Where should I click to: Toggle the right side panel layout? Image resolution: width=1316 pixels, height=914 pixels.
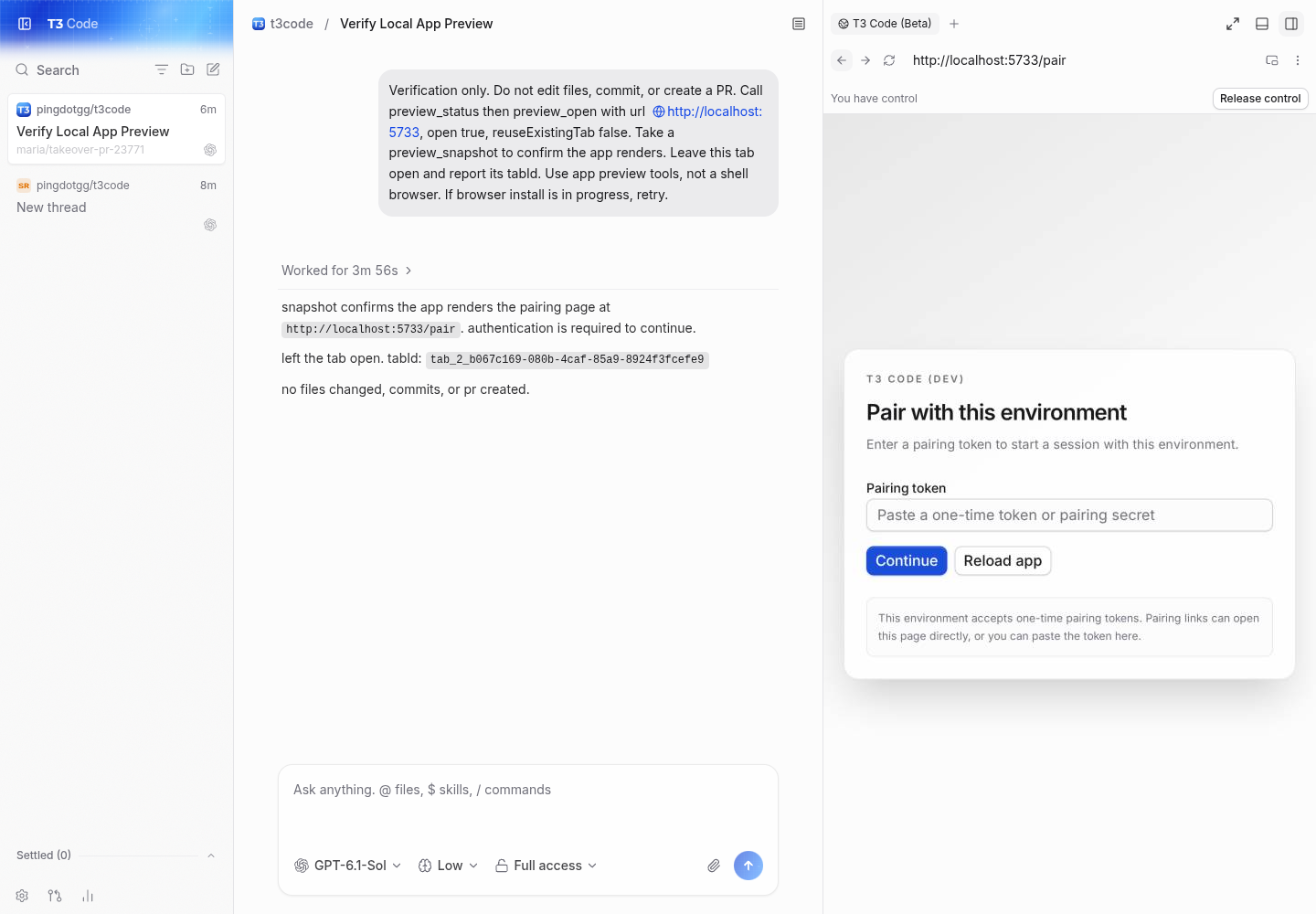[x=1291, y=24]
